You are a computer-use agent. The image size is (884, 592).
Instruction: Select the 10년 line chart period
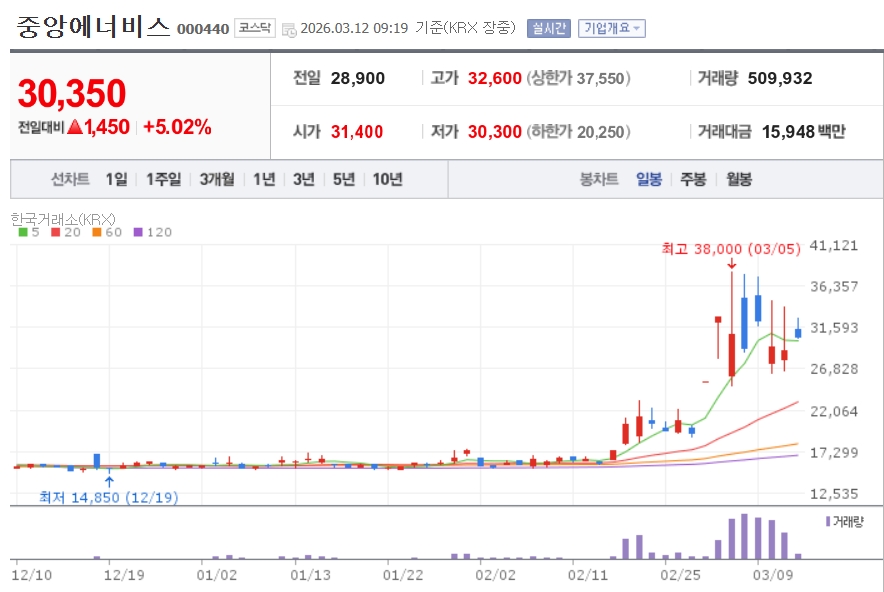coord(388,179)
